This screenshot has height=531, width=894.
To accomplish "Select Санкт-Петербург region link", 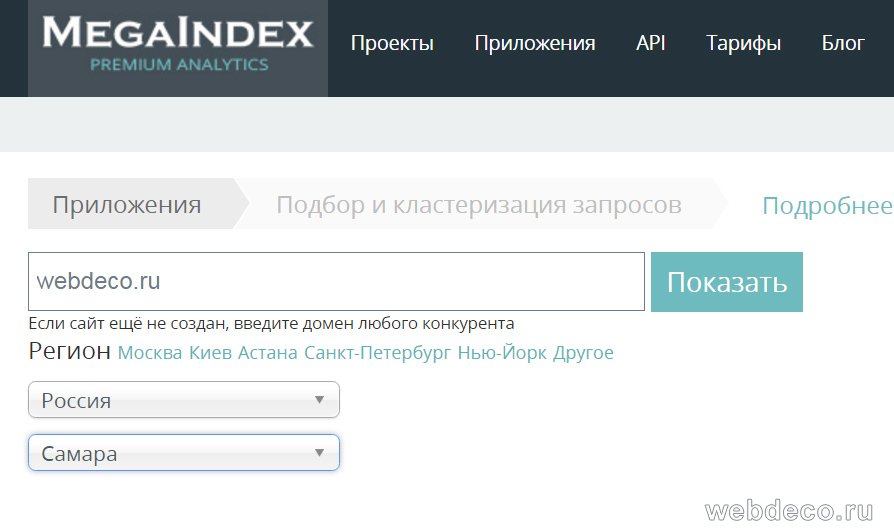I will (x=377, y=353).
